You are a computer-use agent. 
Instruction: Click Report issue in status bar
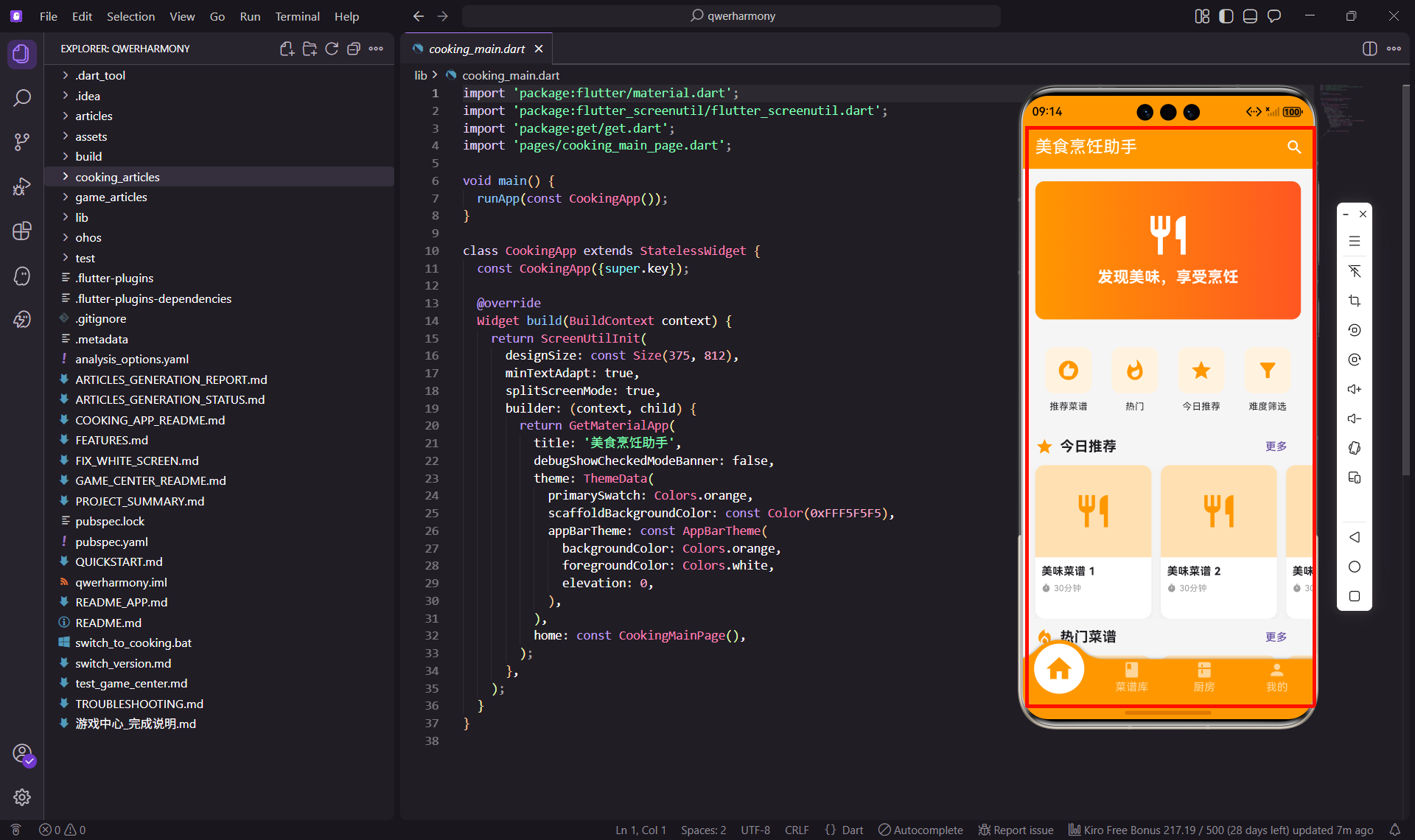(1016, 830)
